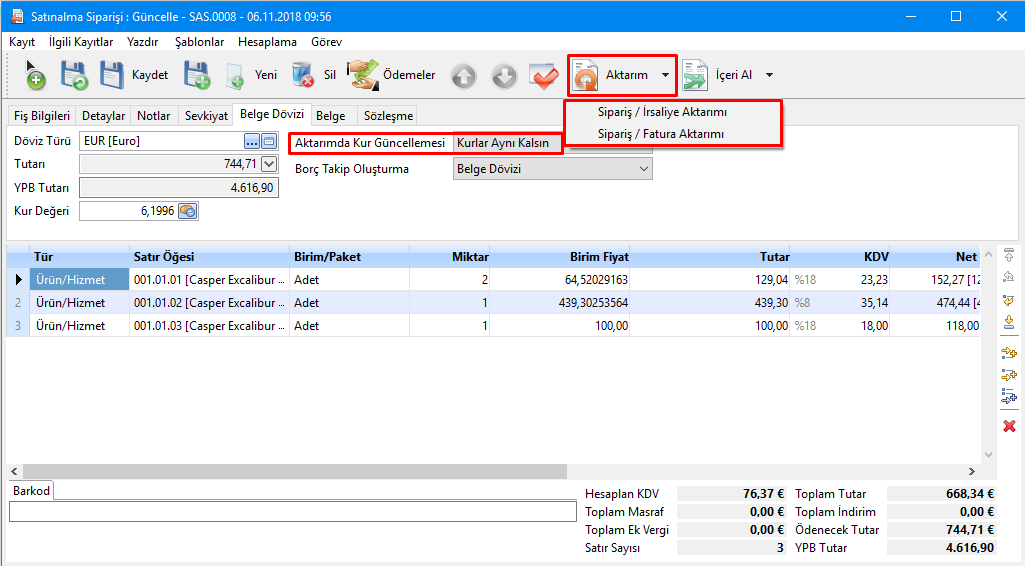This screenshot has height=566, width=1025.
Task: Click the red checkmark approval icon
Action: click(x=544, y=76)
